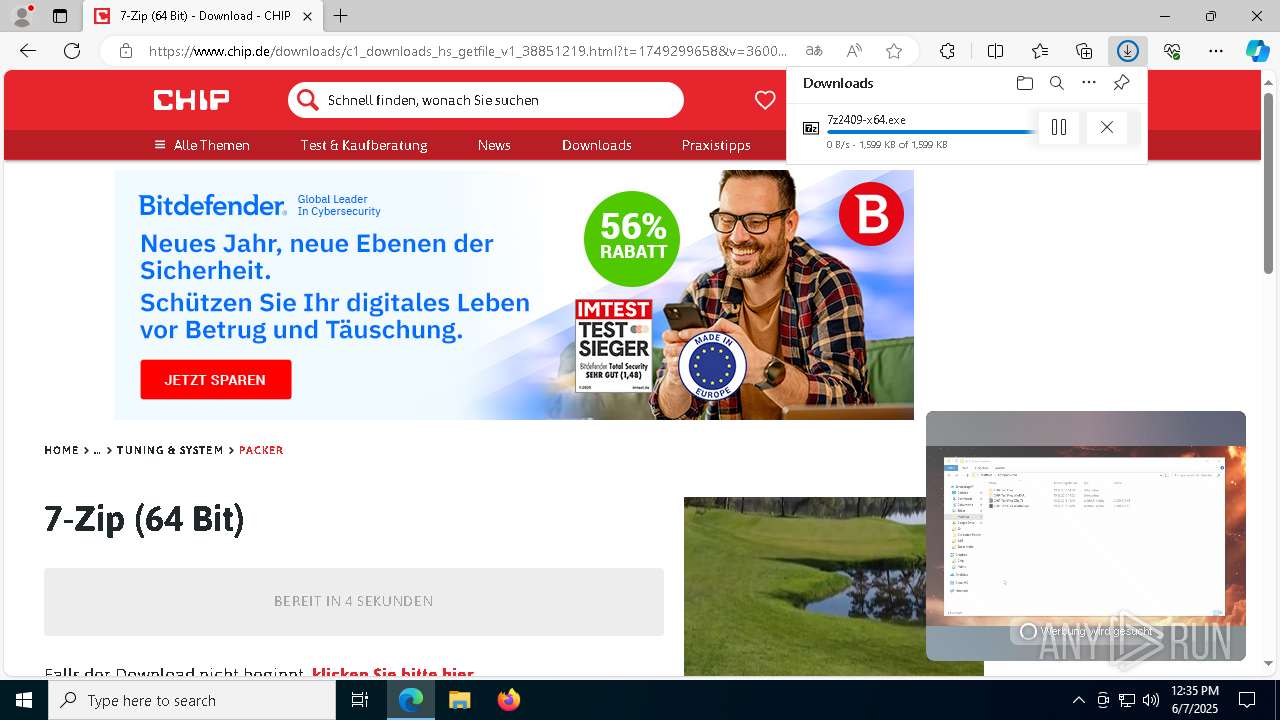
Task: Refresh the current page
Action: pyautogui.click(x=72, y=51)
